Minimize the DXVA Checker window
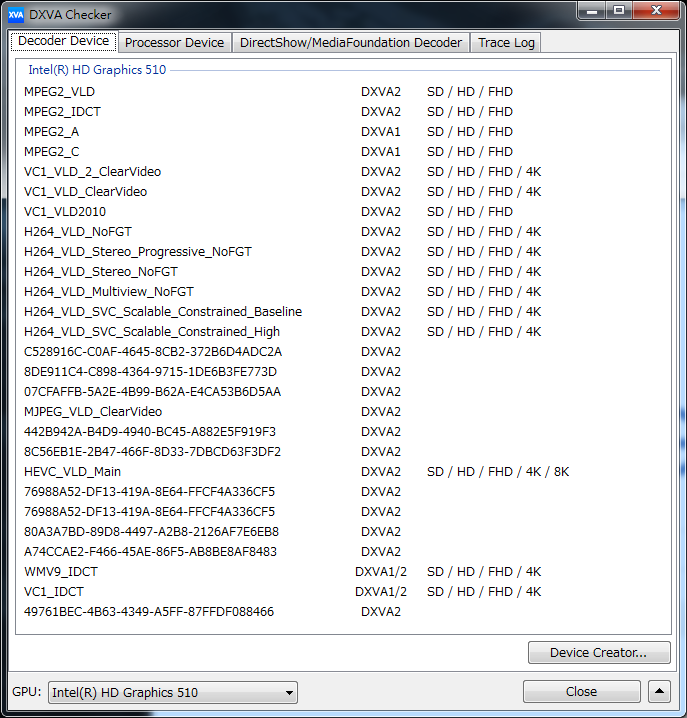Screen dimensions: 687x718 point(592,11)
